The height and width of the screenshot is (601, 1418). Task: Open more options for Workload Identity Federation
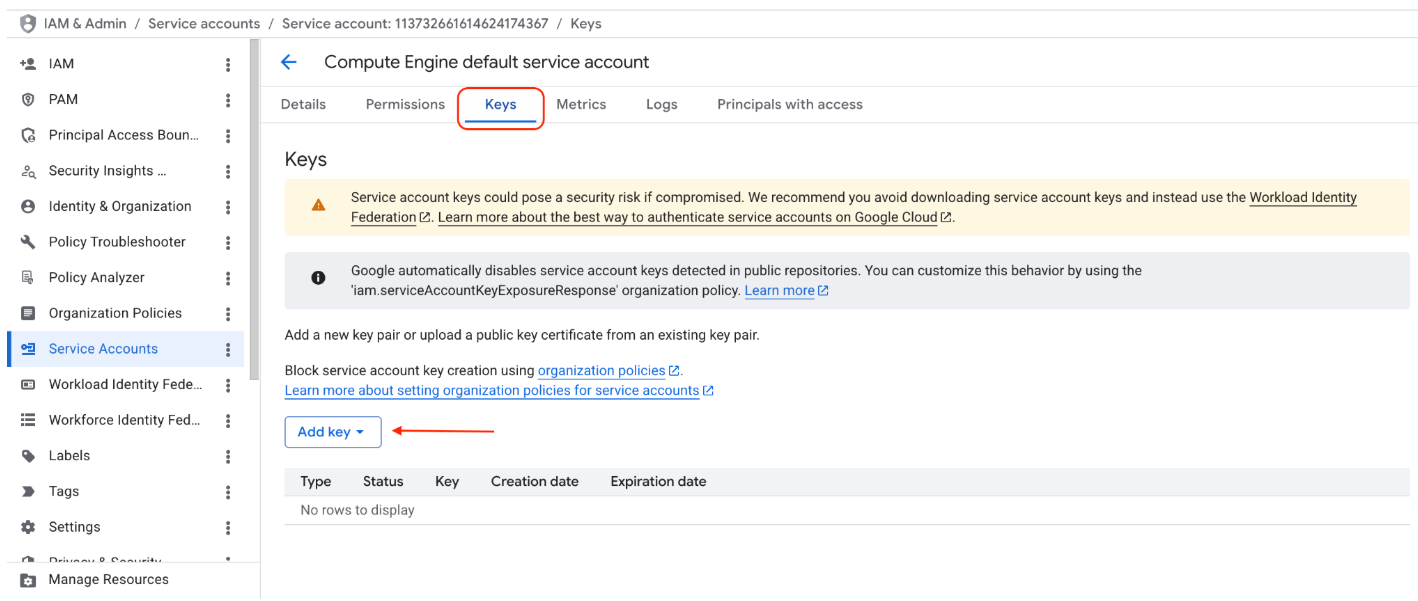click(x=228, y=385)
